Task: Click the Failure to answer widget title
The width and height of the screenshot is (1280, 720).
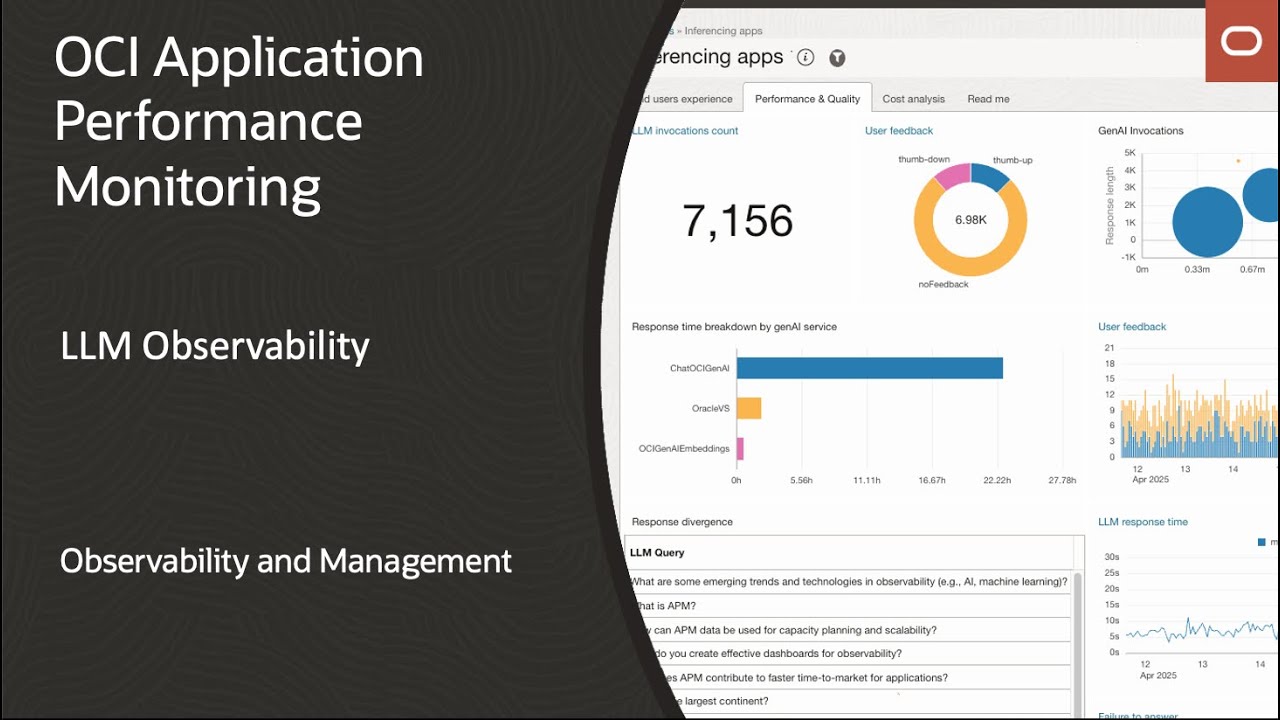Action: click(x=1137, y=715)
